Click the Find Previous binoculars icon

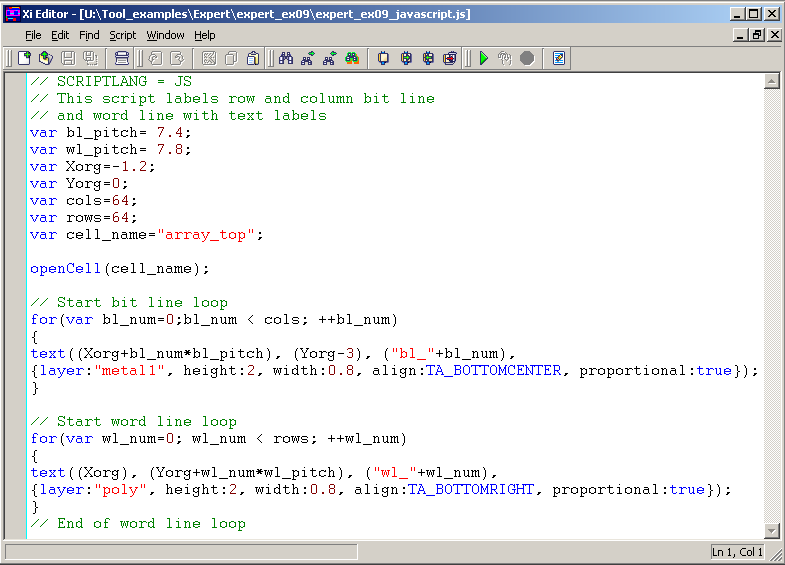330,58
